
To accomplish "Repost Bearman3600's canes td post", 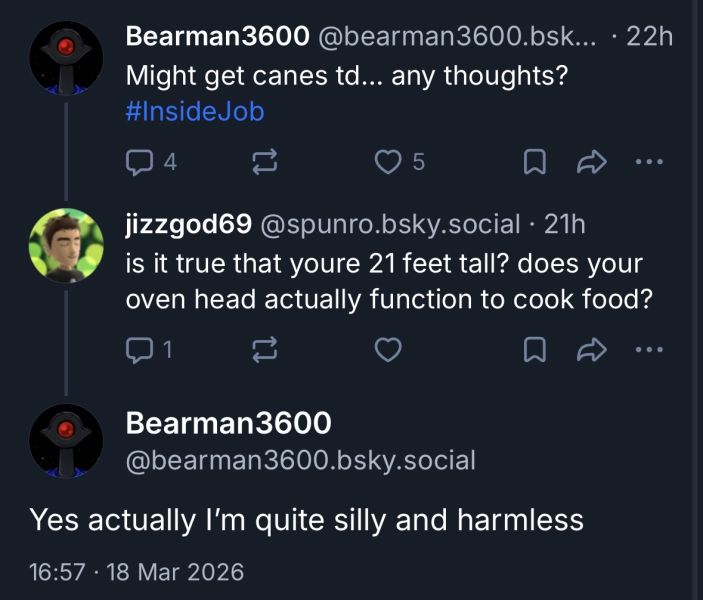I will click(x=265, y=161).
